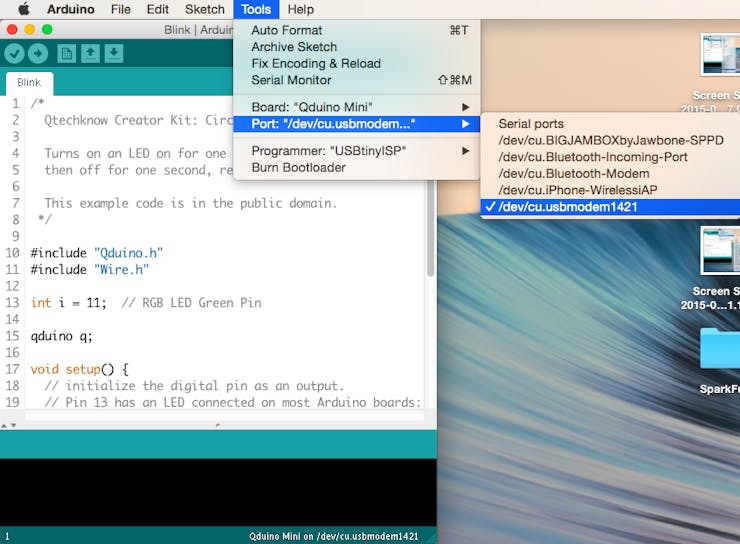Screen dimensions: 740x544
Task: Click the #include "Qduino.h" line
Action: pos(97,253)
